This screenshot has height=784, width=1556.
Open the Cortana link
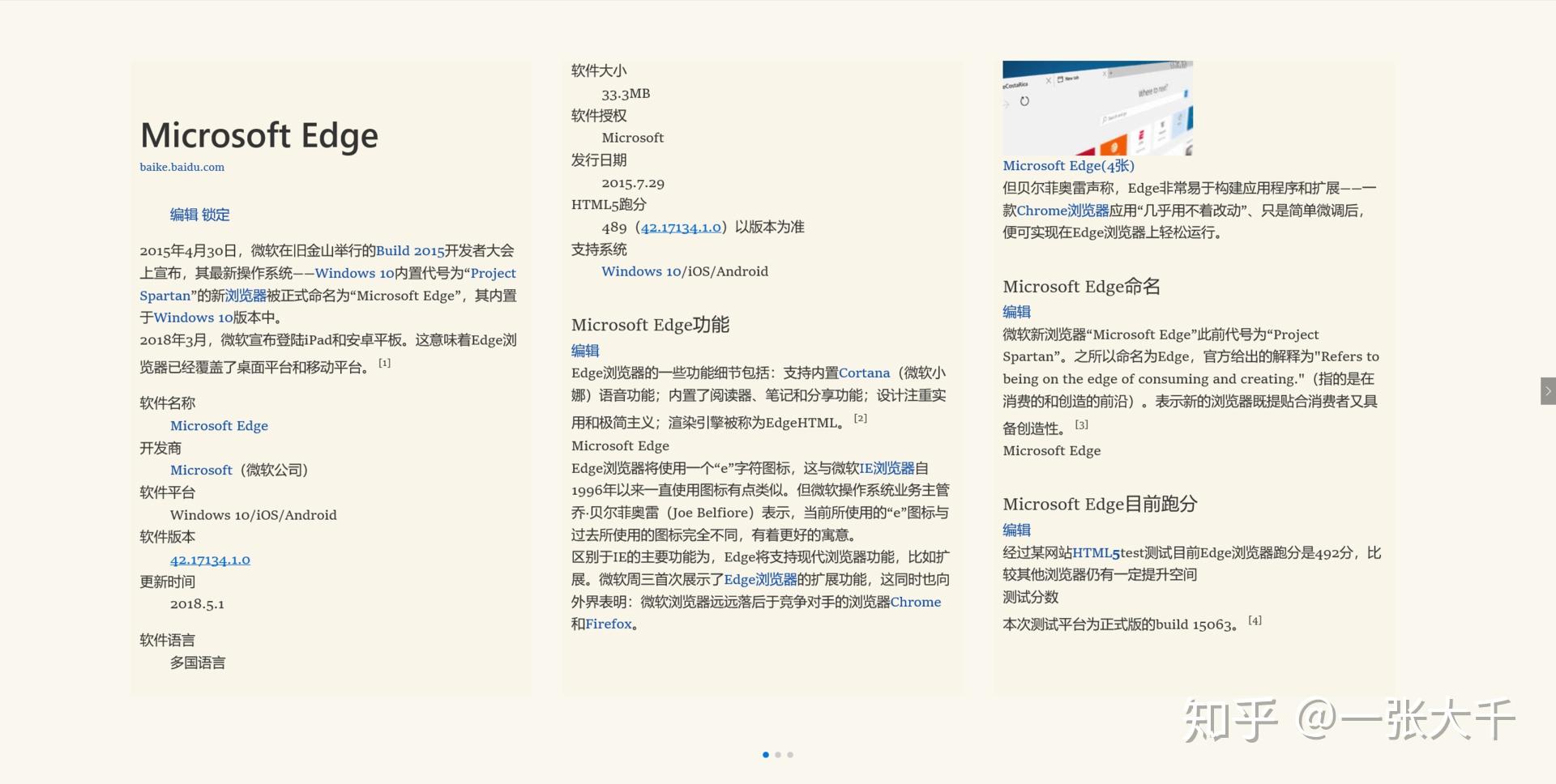pos(864,373)
